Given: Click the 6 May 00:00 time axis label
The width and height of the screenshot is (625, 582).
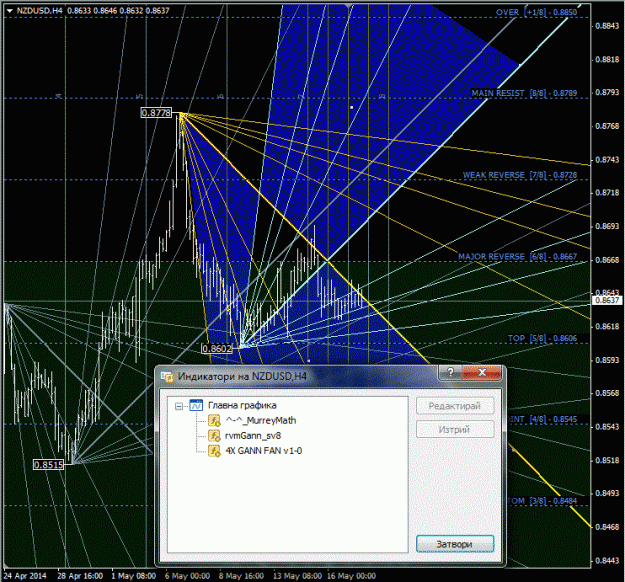Looking at the screenshot, I should 187,576.
